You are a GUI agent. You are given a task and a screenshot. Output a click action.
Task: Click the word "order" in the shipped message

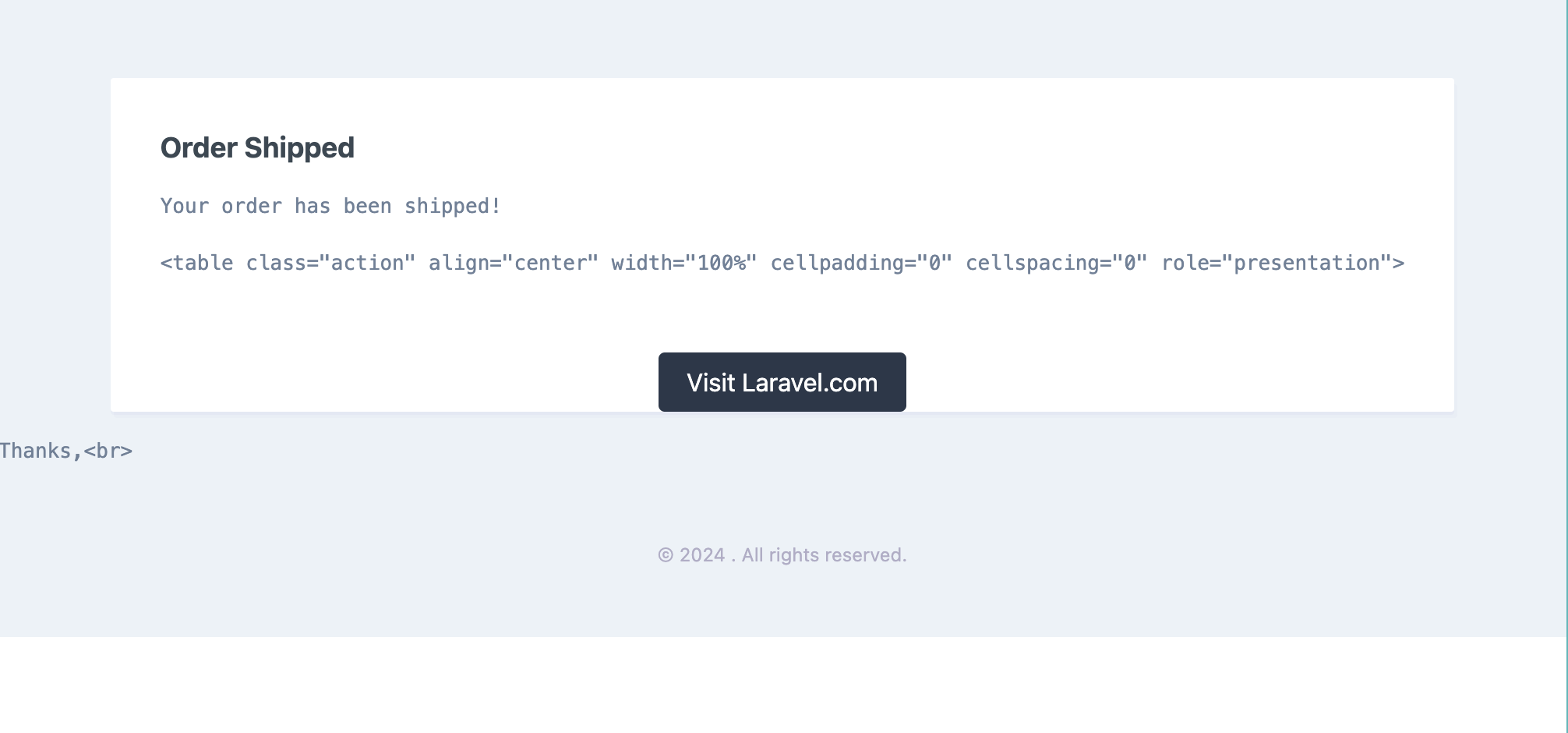[x=251, y=206]
